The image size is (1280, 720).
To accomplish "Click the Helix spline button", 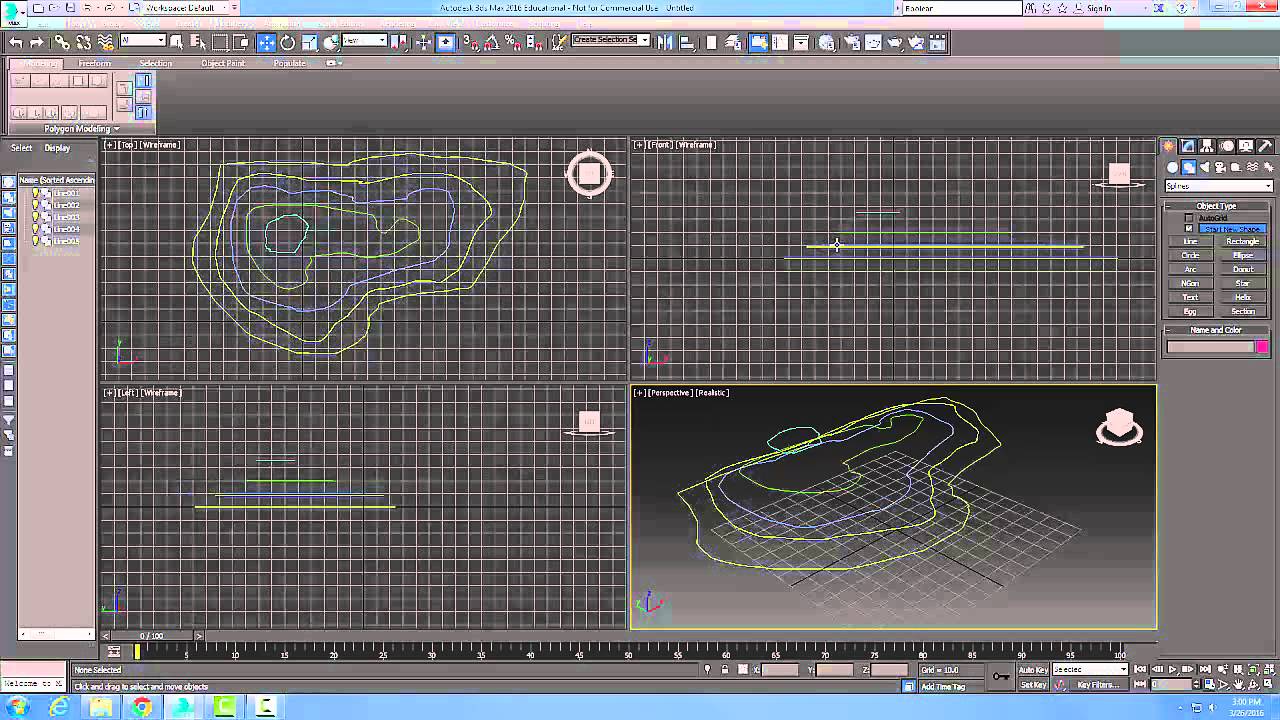I will [1243, 297].
